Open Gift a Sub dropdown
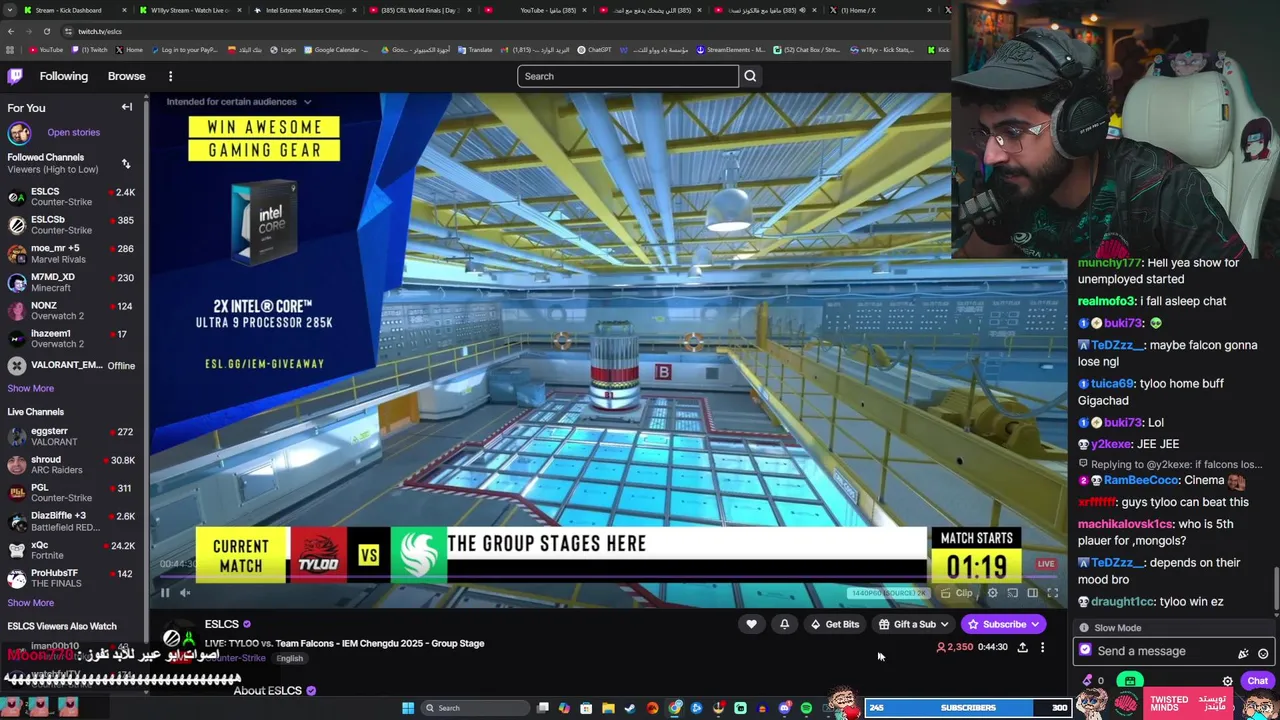 pyautogui.click(x=913, y=624)
